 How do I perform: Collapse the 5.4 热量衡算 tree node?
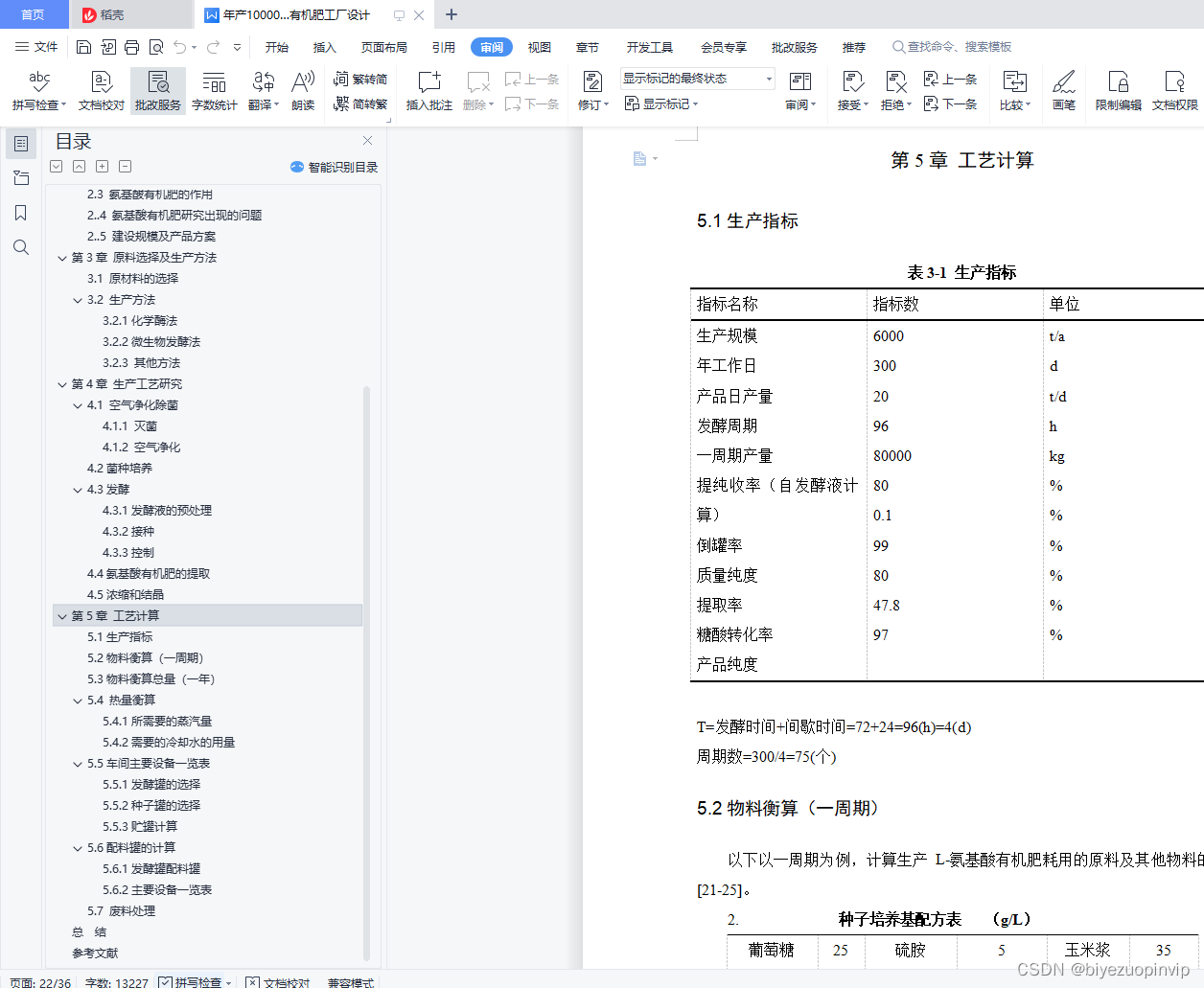click(x=78, y=701)
